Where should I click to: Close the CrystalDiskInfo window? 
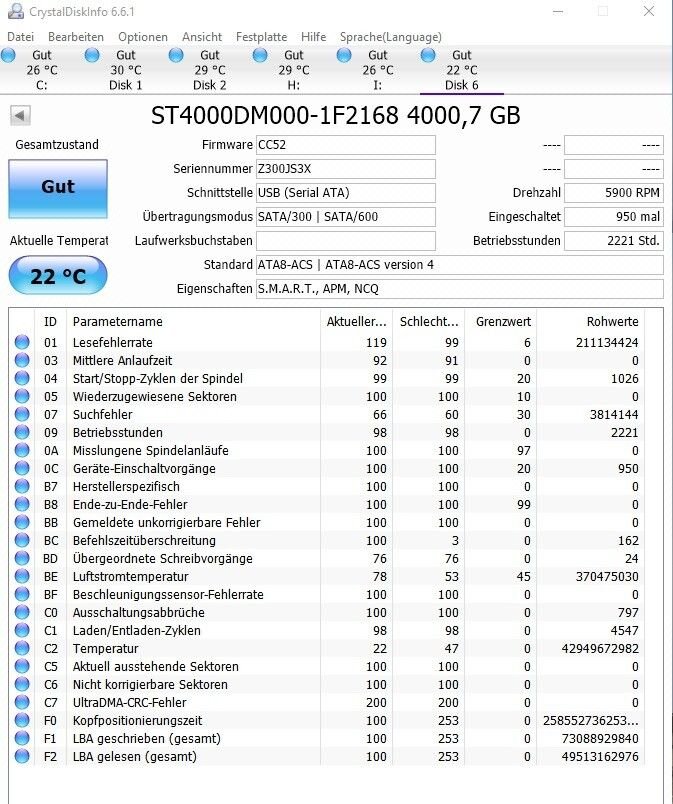[649, 11]
